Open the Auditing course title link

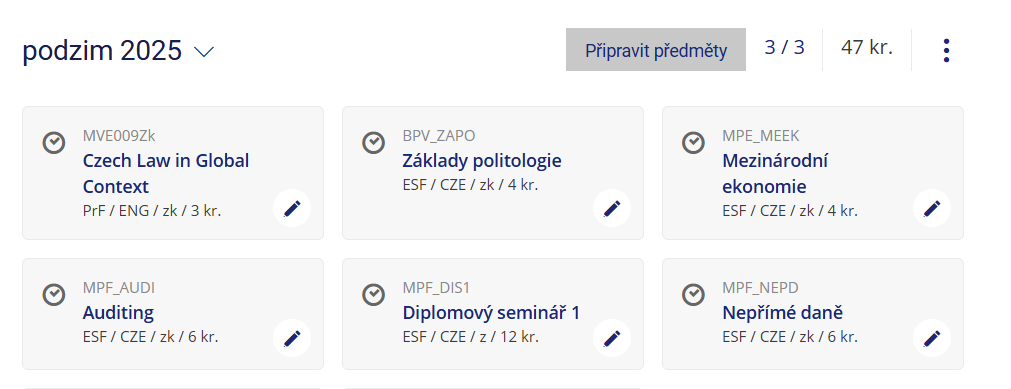[x=118, y=313]
